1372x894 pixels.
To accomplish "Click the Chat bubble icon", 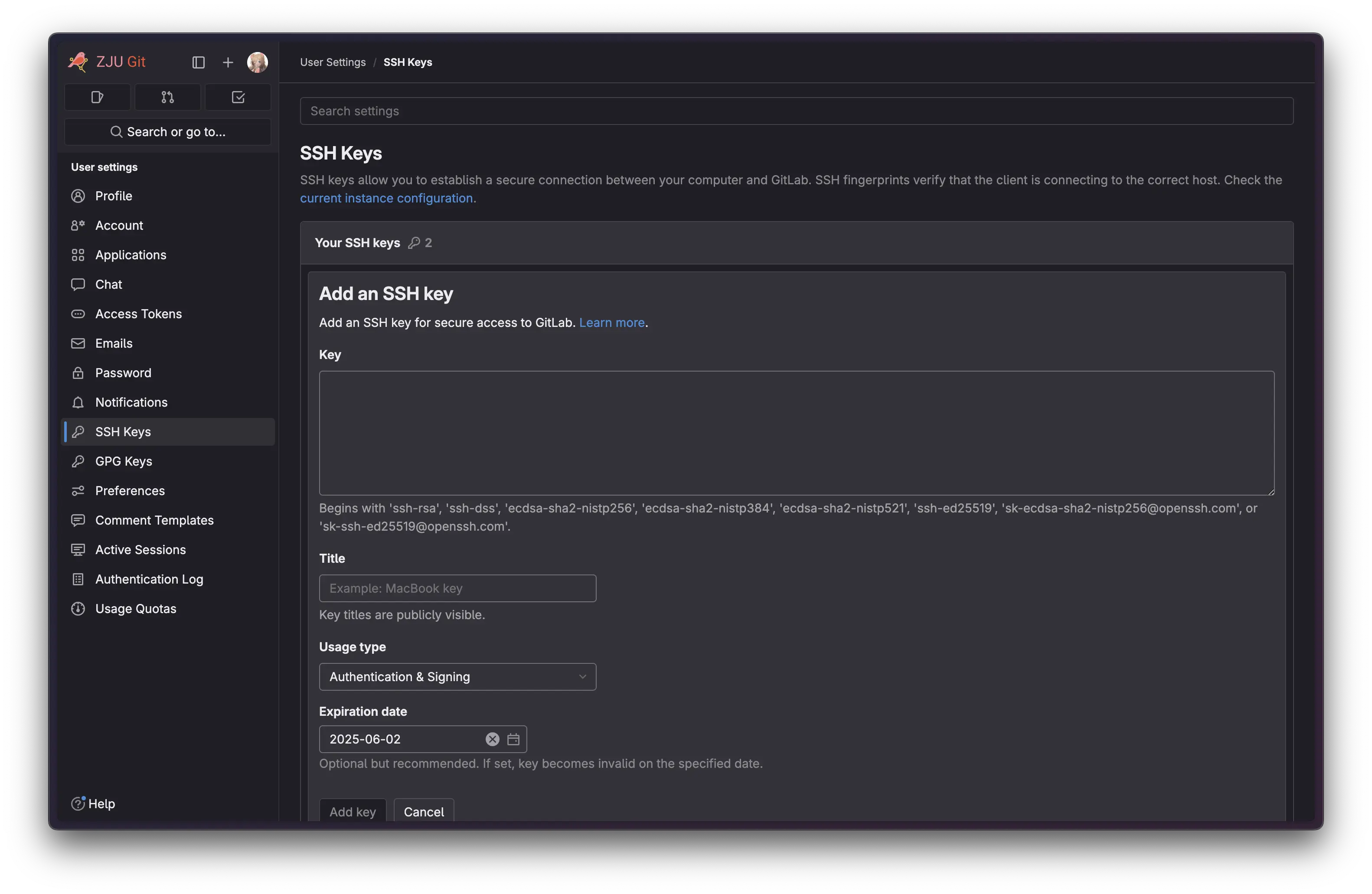I will point(78,284).
